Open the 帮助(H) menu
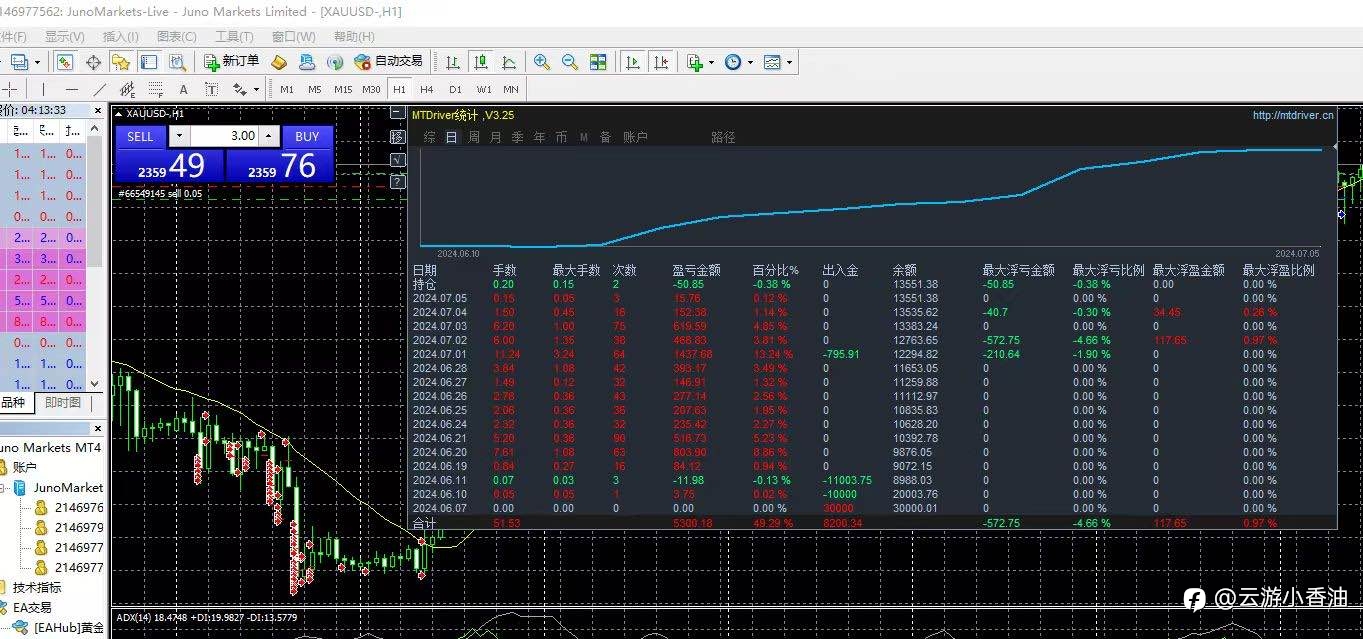The height and width of the screenshot is (639, 1363). click(354, 37)
